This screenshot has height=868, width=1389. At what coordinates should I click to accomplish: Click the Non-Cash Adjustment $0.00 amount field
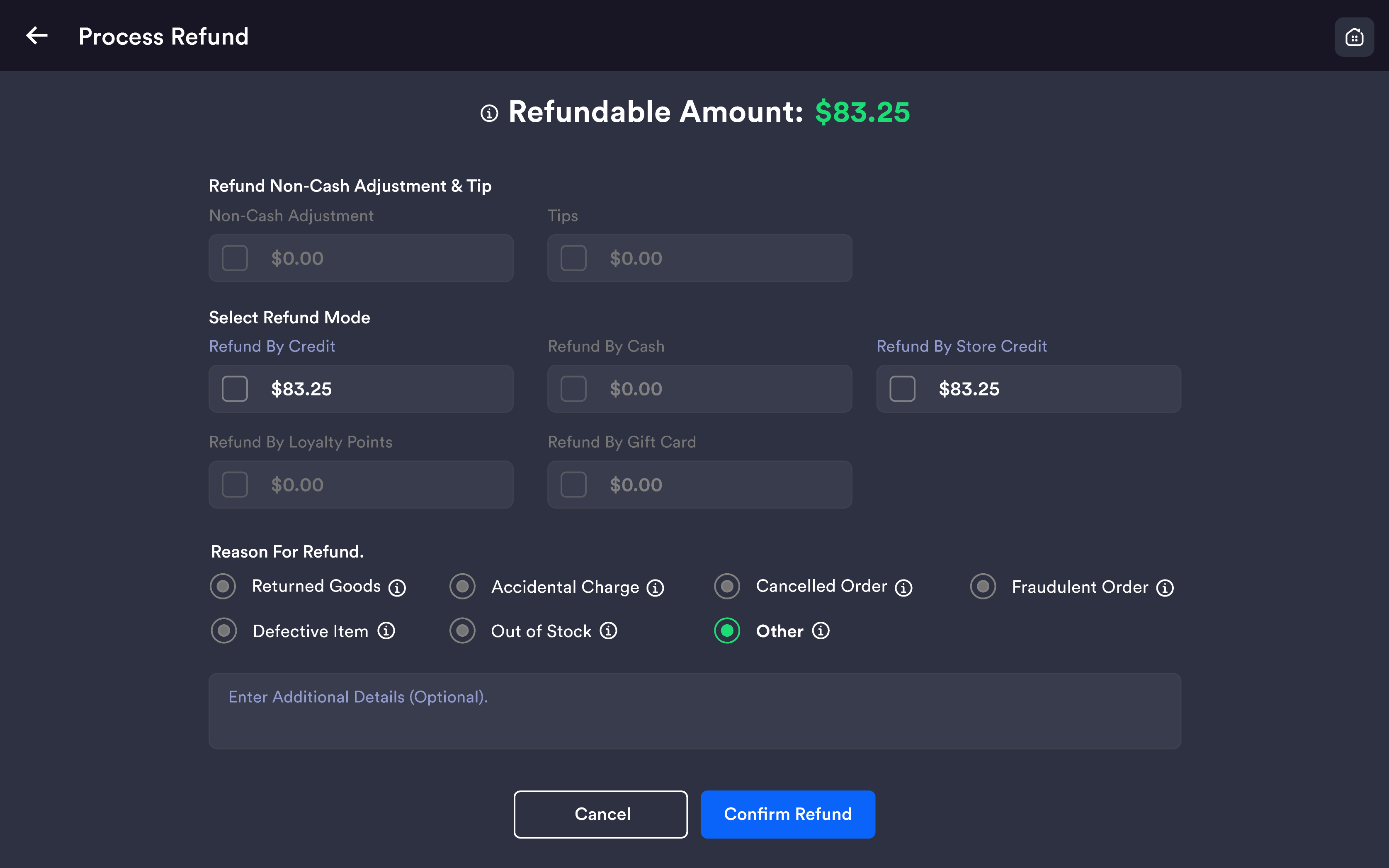click(361, 258)
